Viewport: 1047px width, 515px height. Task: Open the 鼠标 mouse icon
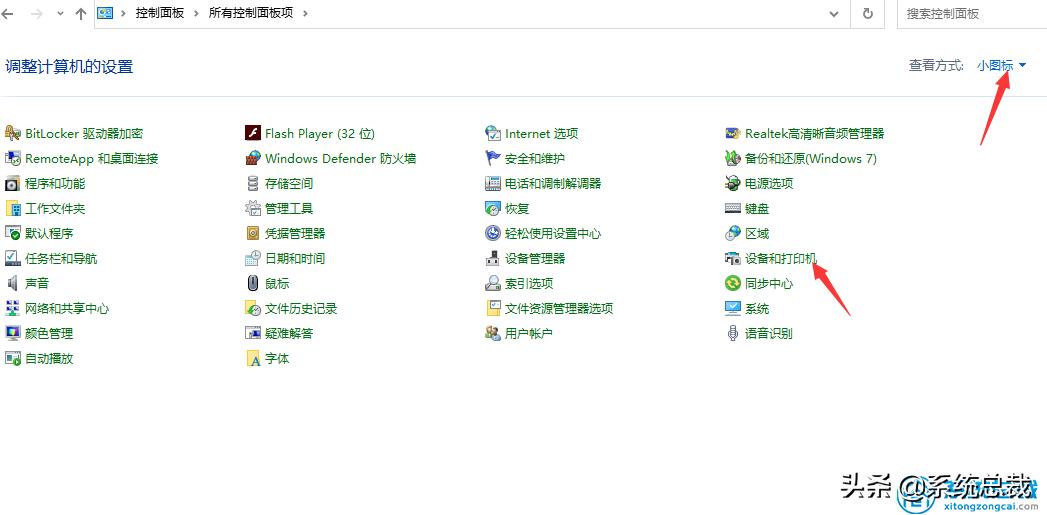[252, 283]
